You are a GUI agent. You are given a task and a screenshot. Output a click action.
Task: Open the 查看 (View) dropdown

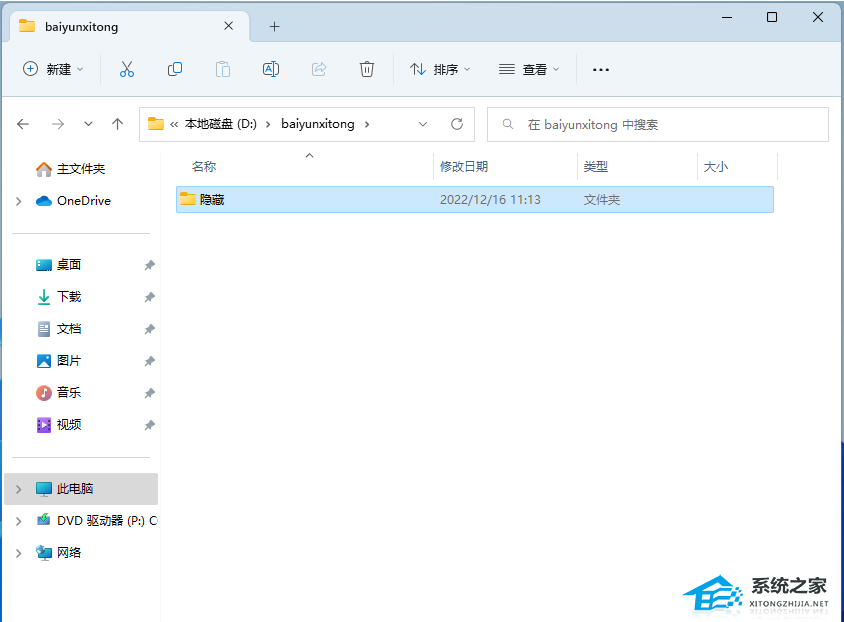tap(529, 69)
